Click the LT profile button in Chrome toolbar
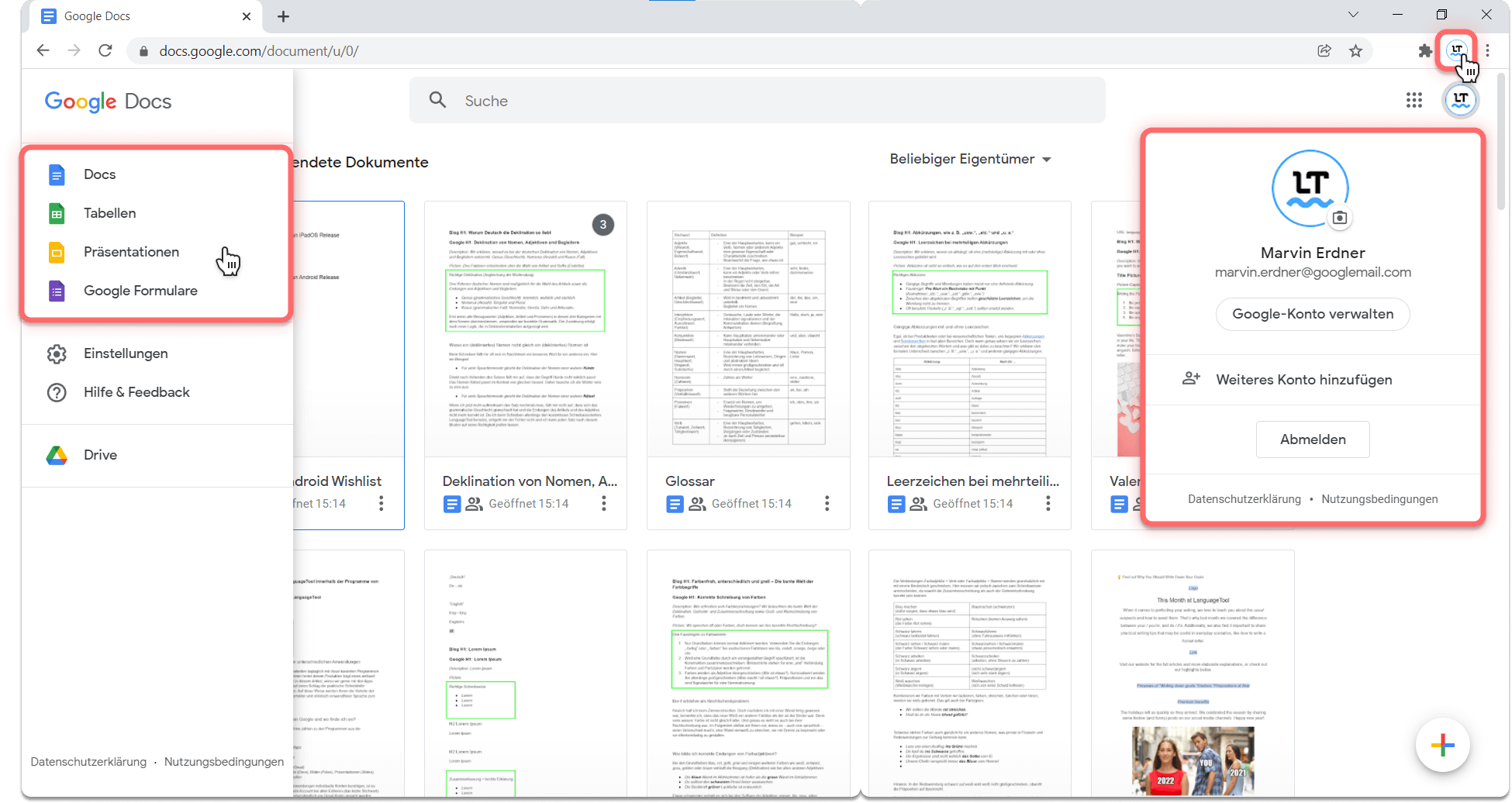 [x=1457, y=50]
